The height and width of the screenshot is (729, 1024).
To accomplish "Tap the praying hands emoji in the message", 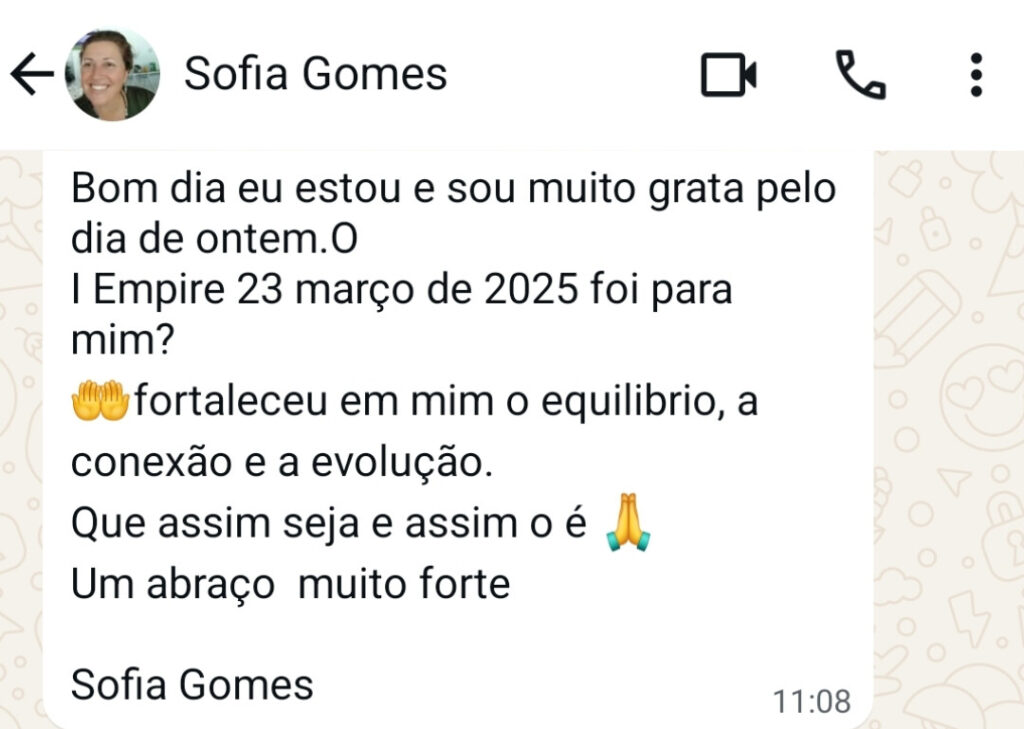I will coord(628,525).
